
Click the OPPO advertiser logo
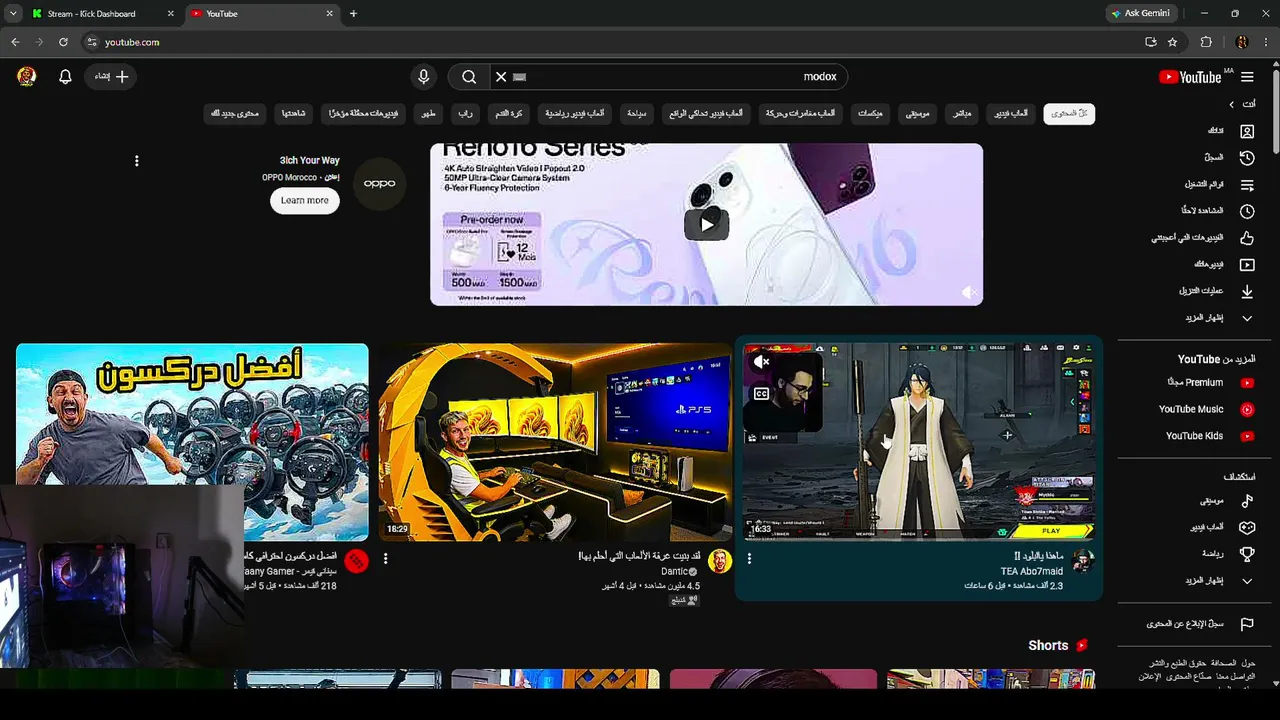click(x=380, y=184)
